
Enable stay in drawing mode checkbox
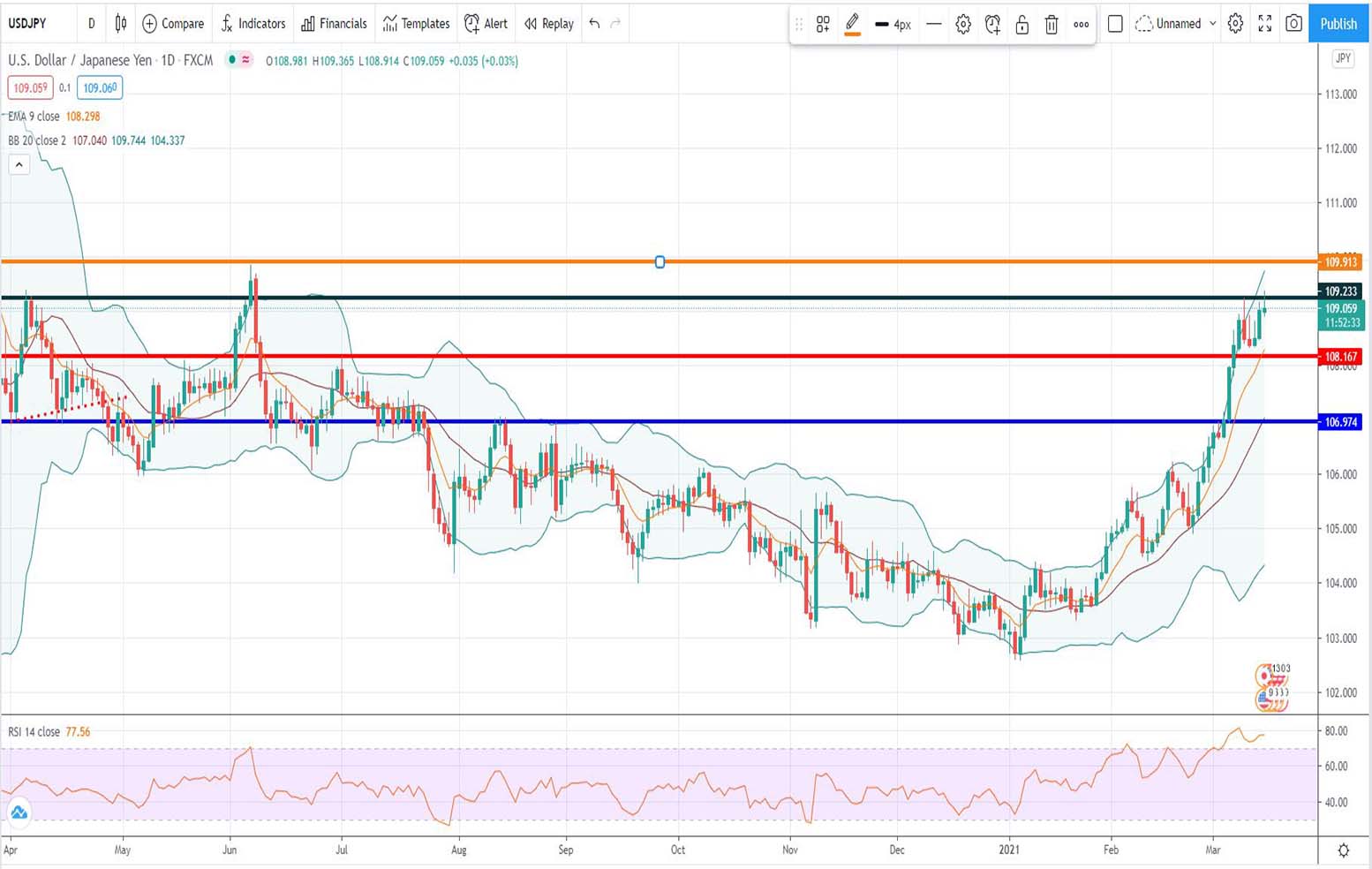(x=1115, y=24)
